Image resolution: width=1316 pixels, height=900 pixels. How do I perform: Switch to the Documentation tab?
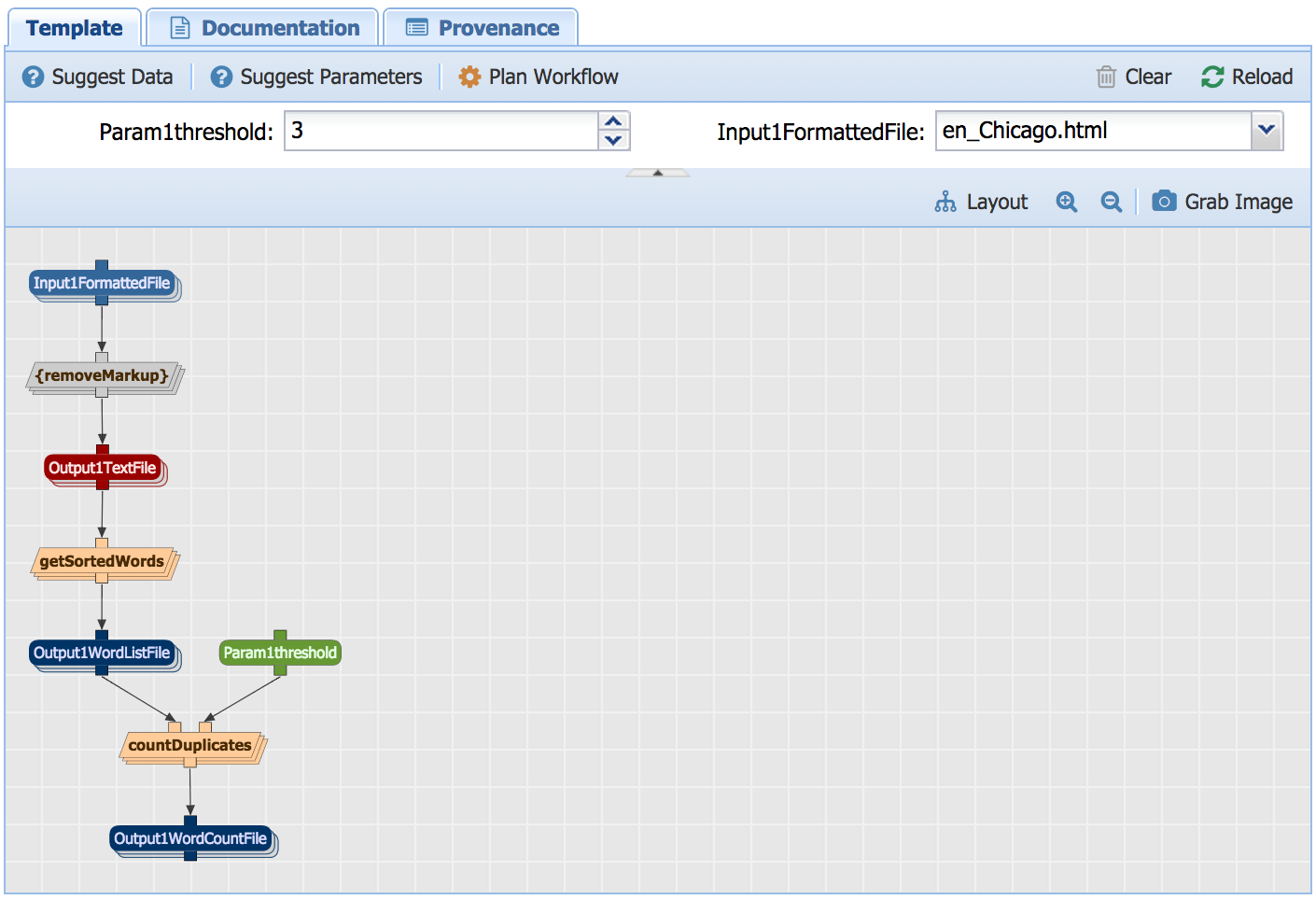264,28
